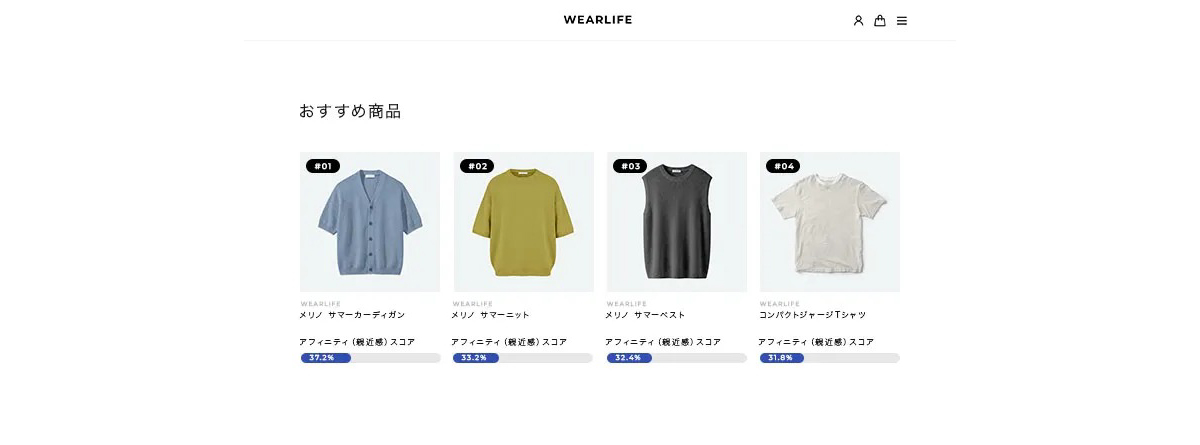Click the #04 rank badge
Image resolution: width=1200 pixels, height=445 pixels.
point(783,166)
